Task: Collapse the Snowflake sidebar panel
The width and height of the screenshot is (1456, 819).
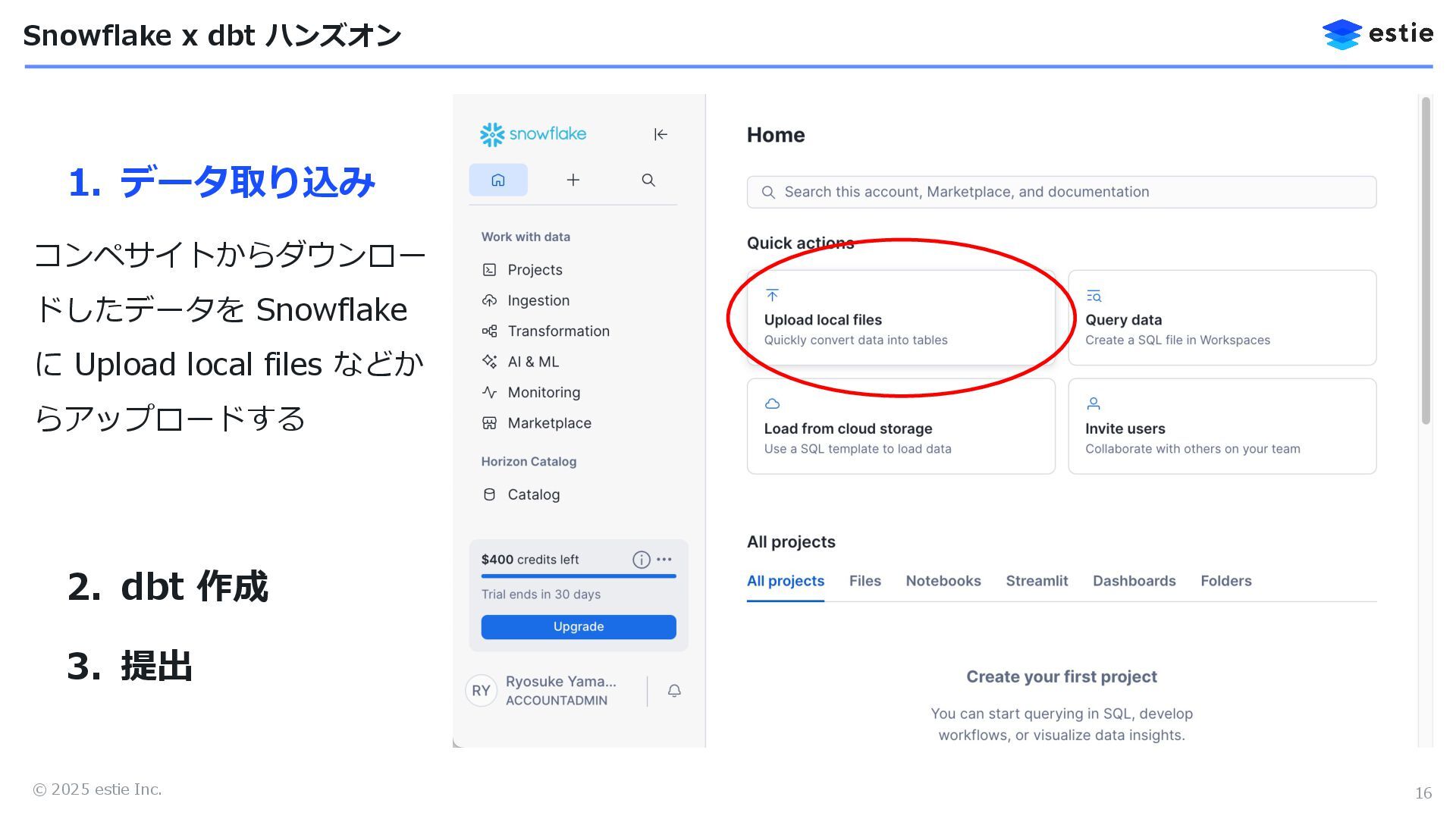Action: click(661, 134)
